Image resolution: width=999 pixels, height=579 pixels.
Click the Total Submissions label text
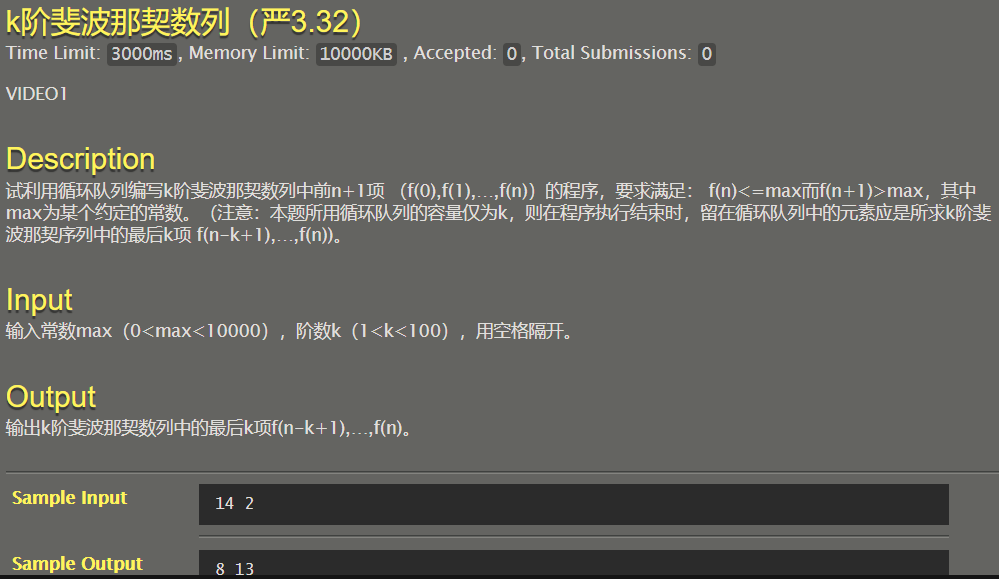click(612, 53)
